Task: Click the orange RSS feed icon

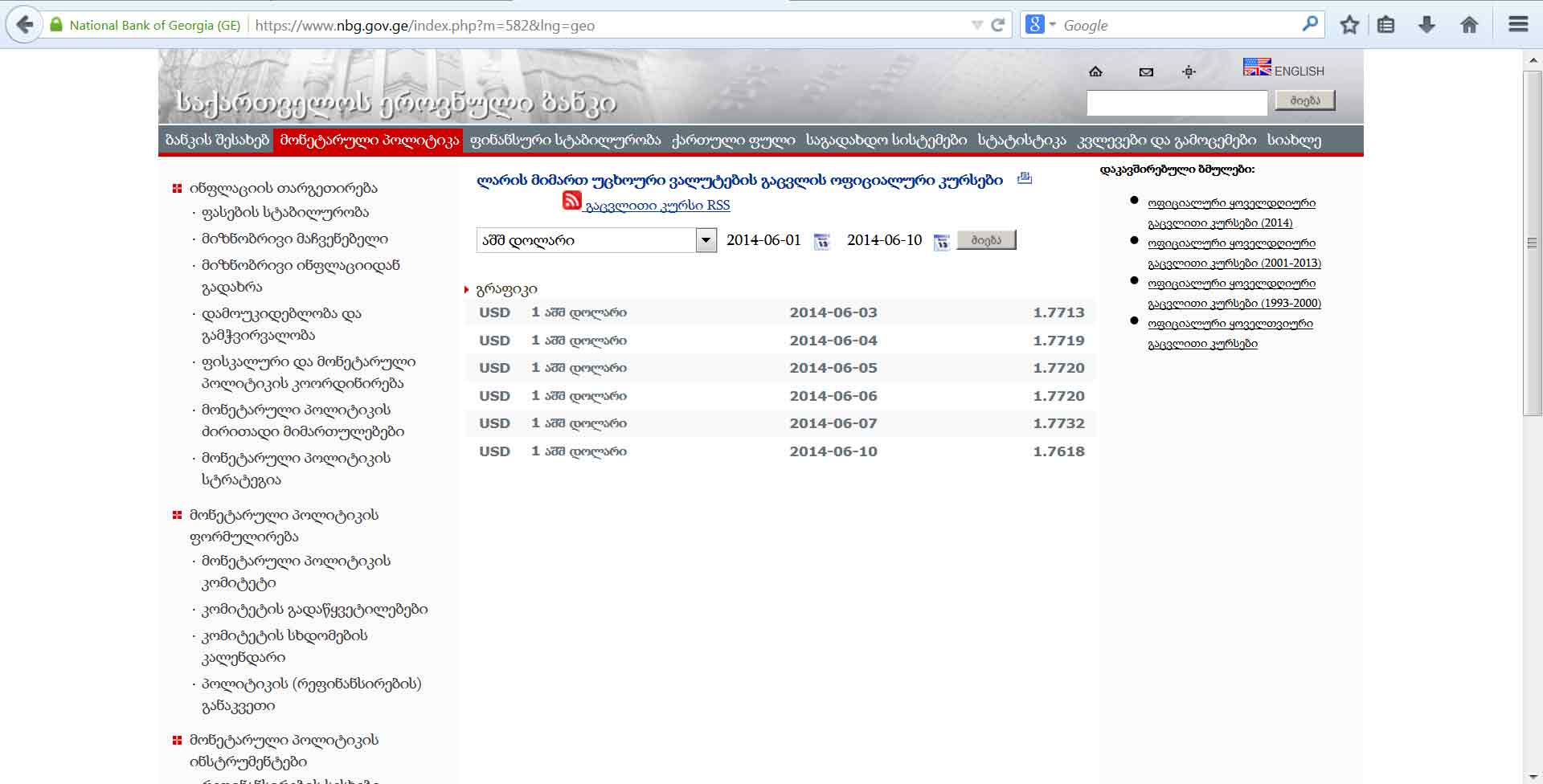Action: tap(571, 201)
